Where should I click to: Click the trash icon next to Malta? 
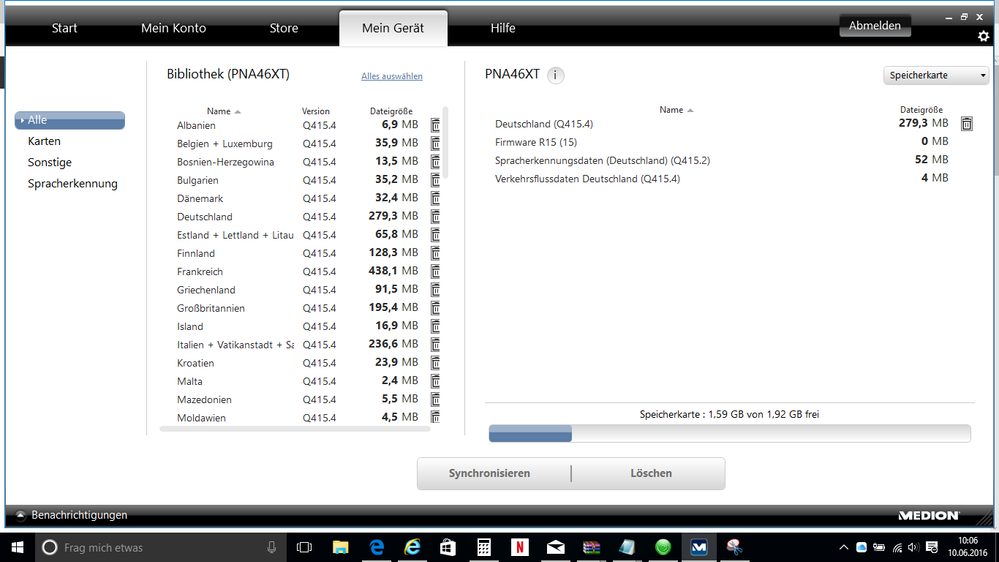tap(435, 381)
